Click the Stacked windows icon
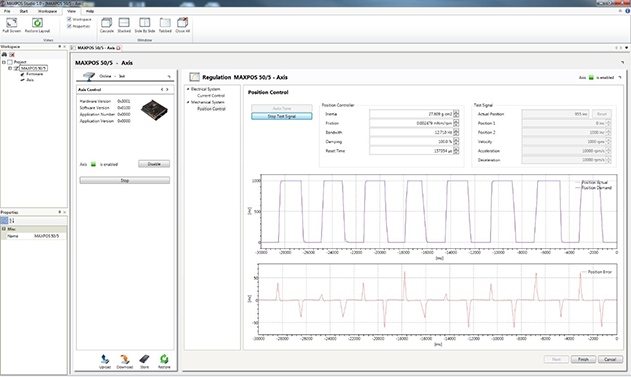 tap(124, 23)
